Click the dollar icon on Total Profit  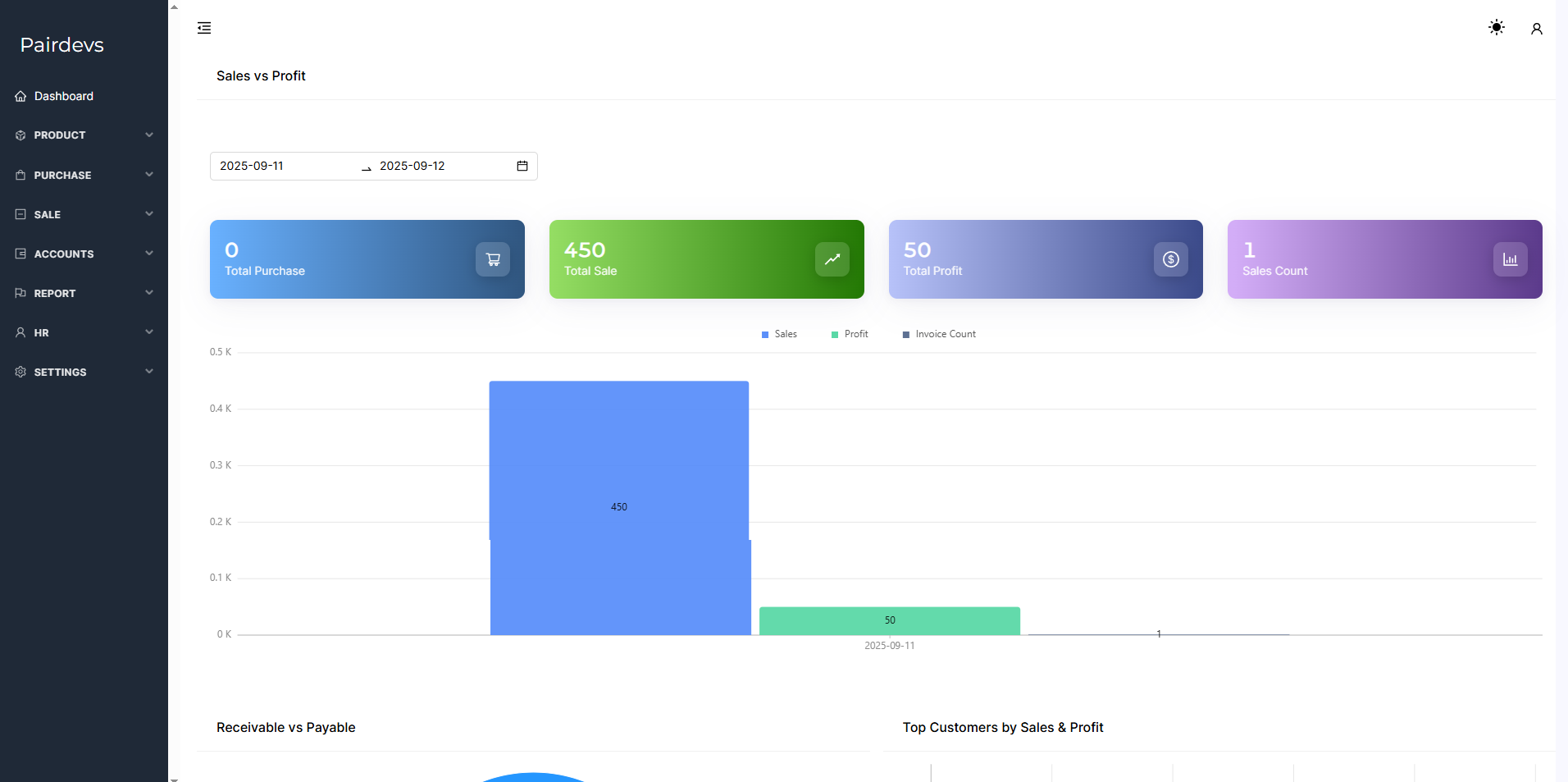pyautogui.click(x=1170, y=259)
